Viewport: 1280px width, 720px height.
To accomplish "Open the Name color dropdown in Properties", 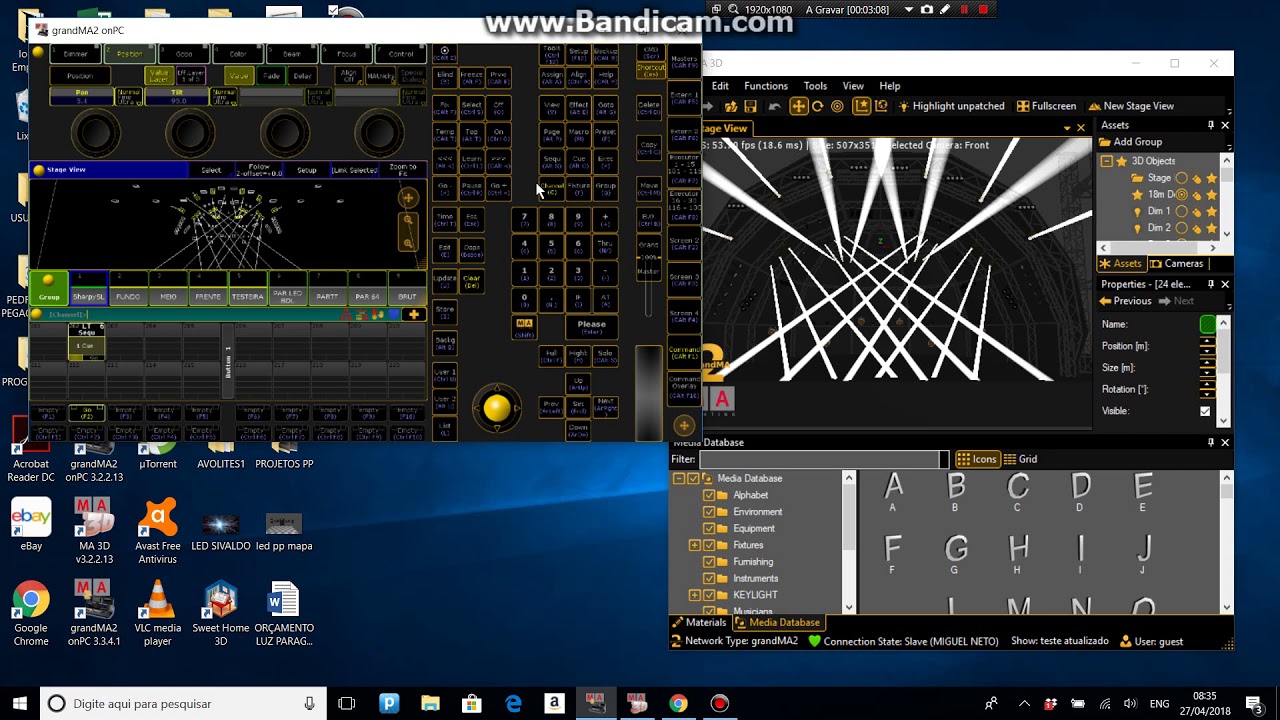I will click(1207, 324).
